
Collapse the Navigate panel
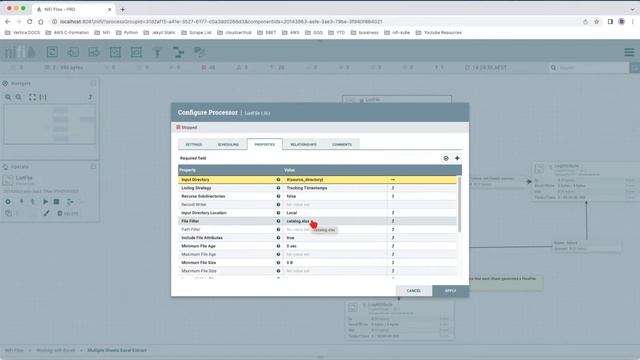point(93,83)
